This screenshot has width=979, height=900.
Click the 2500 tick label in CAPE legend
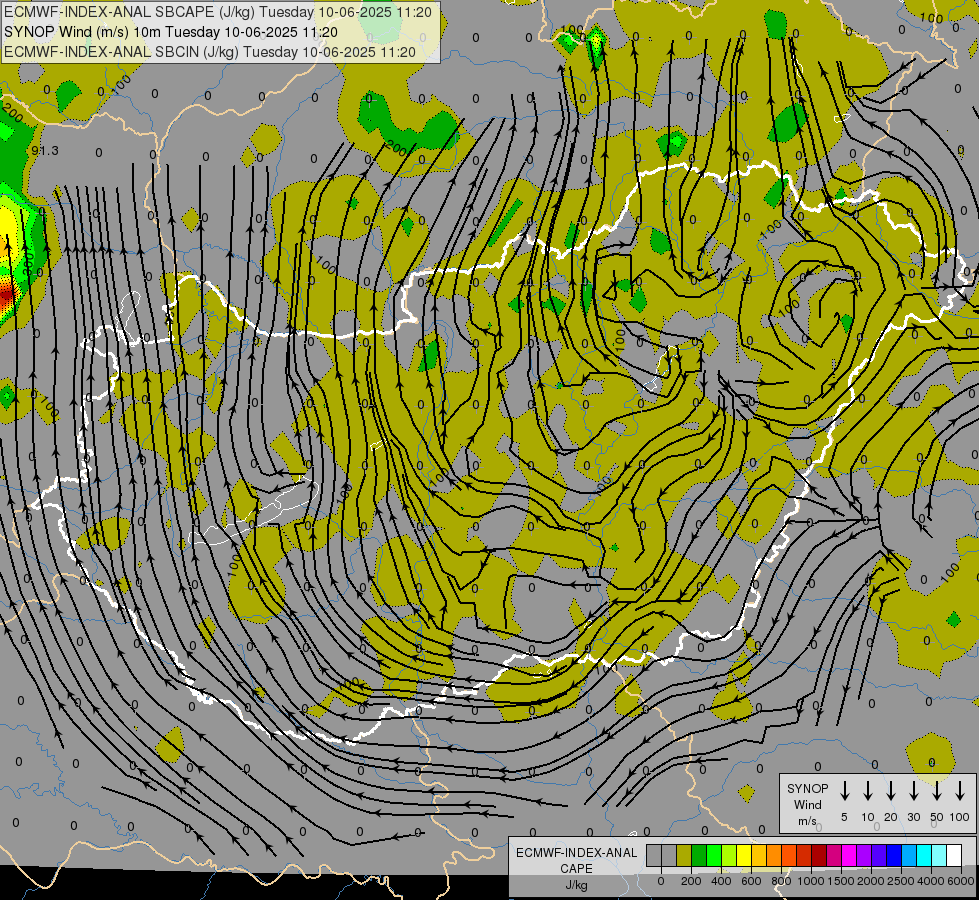901,881
